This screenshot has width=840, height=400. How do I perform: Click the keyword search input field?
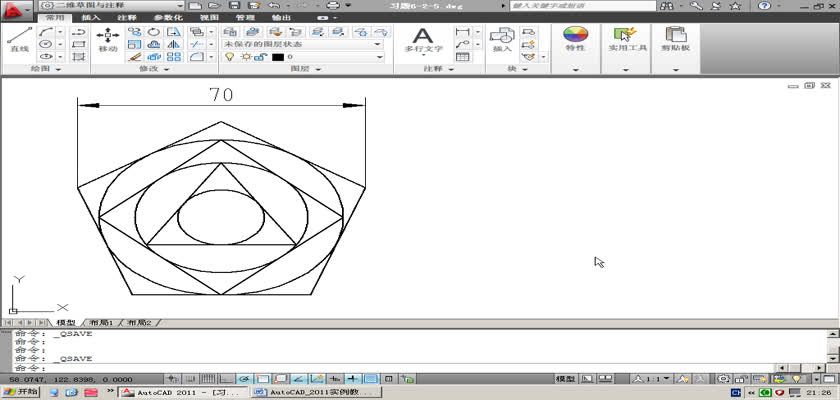pyautogui.click(x=583, y=6)
